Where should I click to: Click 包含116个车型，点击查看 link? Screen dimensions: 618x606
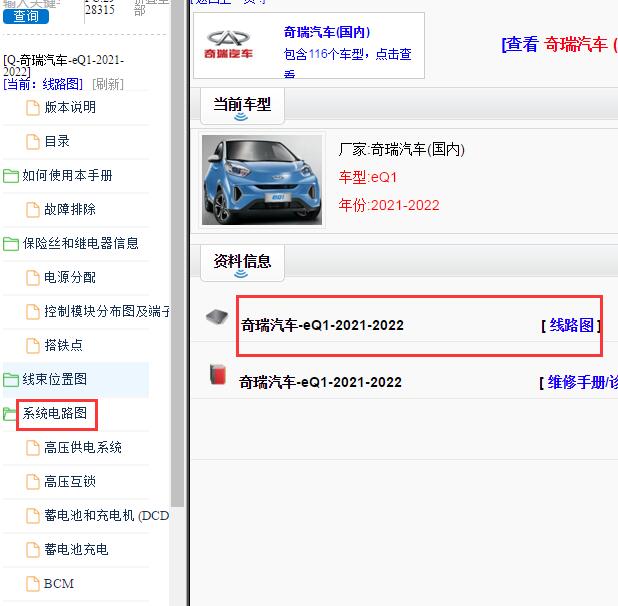pyautogui.click(x=347, y=62)
